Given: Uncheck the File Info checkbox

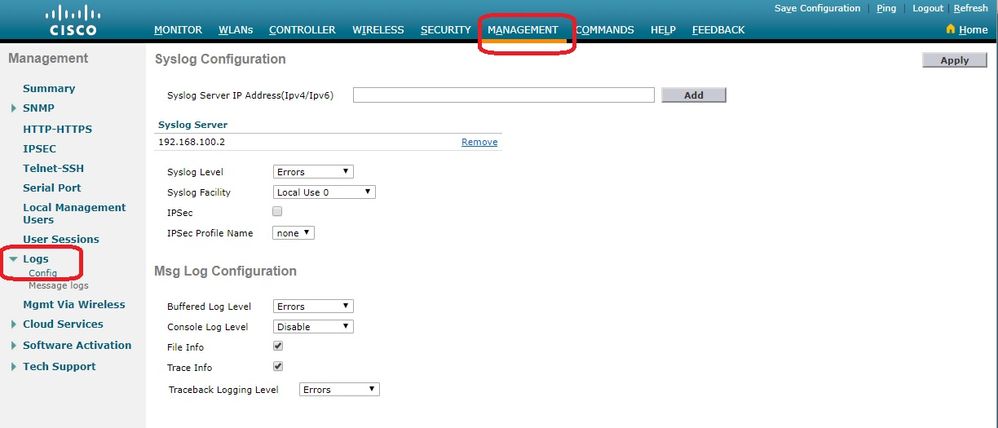Looking at the screenshot, I should click(x=278, y=346).
